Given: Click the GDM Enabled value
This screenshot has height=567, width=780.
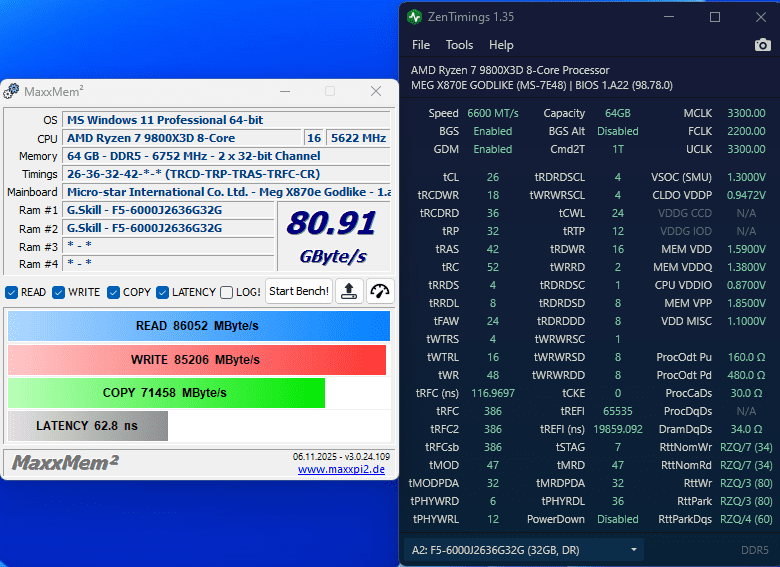Looking at the screenshot, I should tap(492, 149).
